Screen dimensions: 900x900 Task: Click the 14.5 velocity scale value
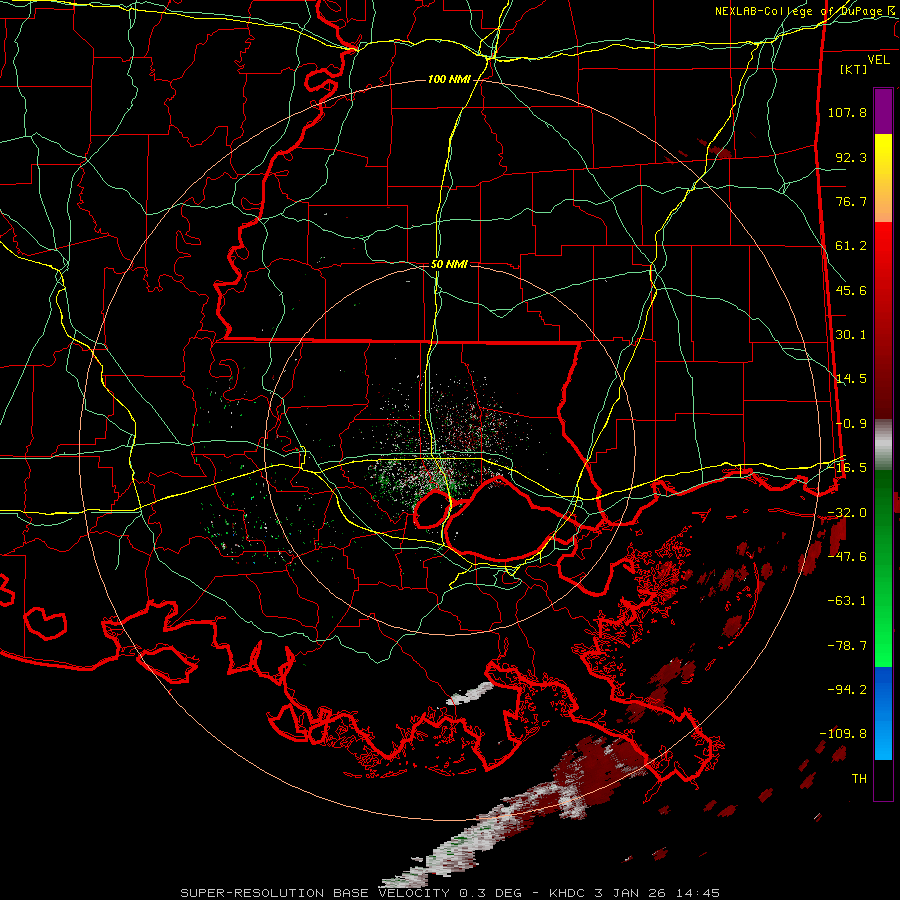tap(851, 379)
